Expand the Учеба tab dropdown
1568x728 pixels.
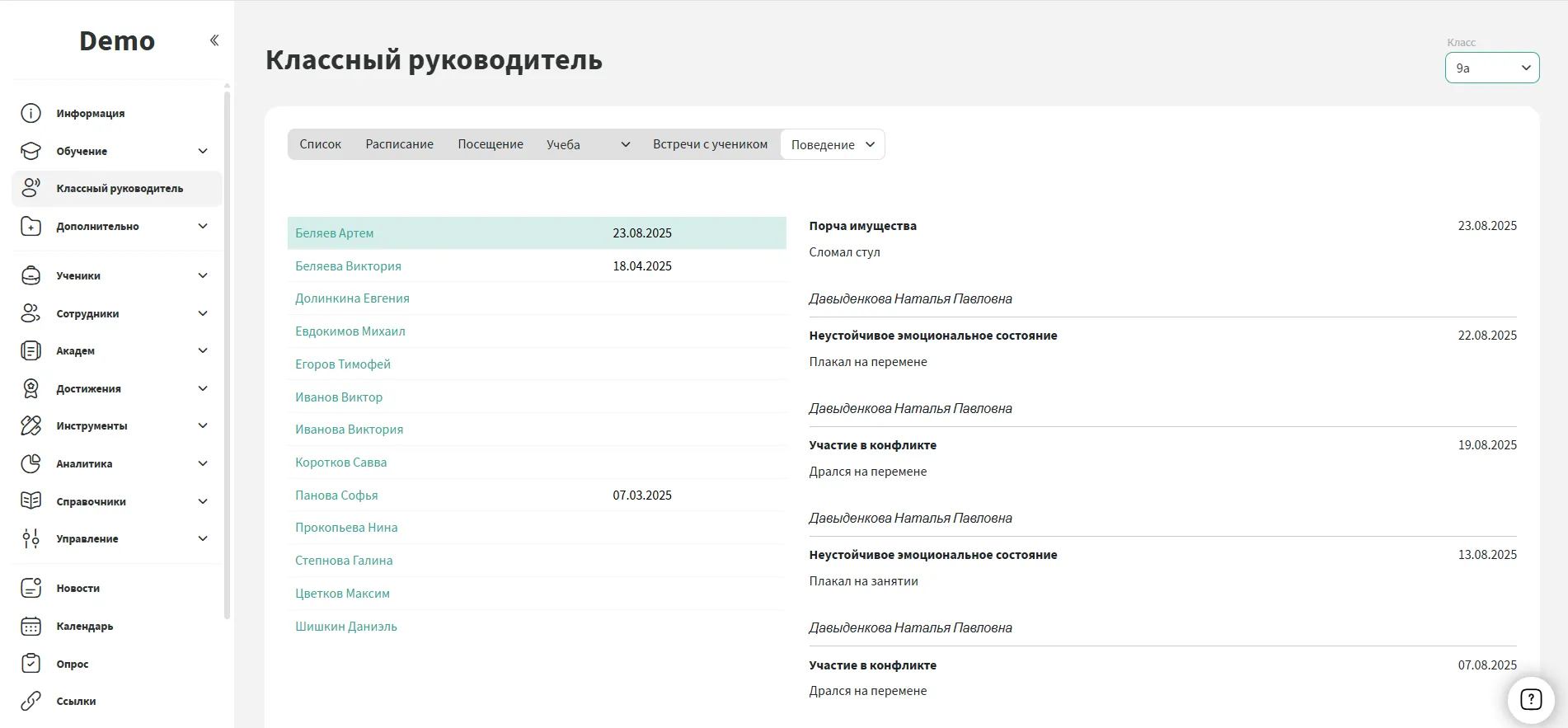click(x=625, y=144)
